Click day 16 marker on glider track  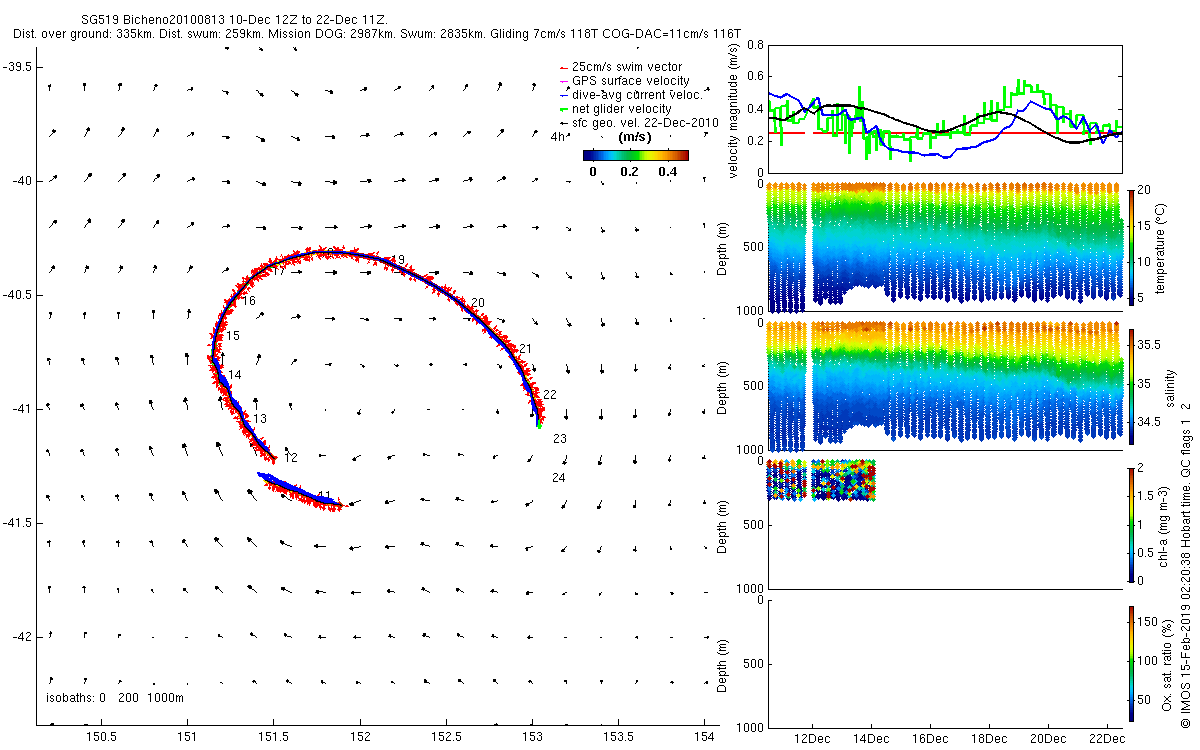(x=248, y=301)
